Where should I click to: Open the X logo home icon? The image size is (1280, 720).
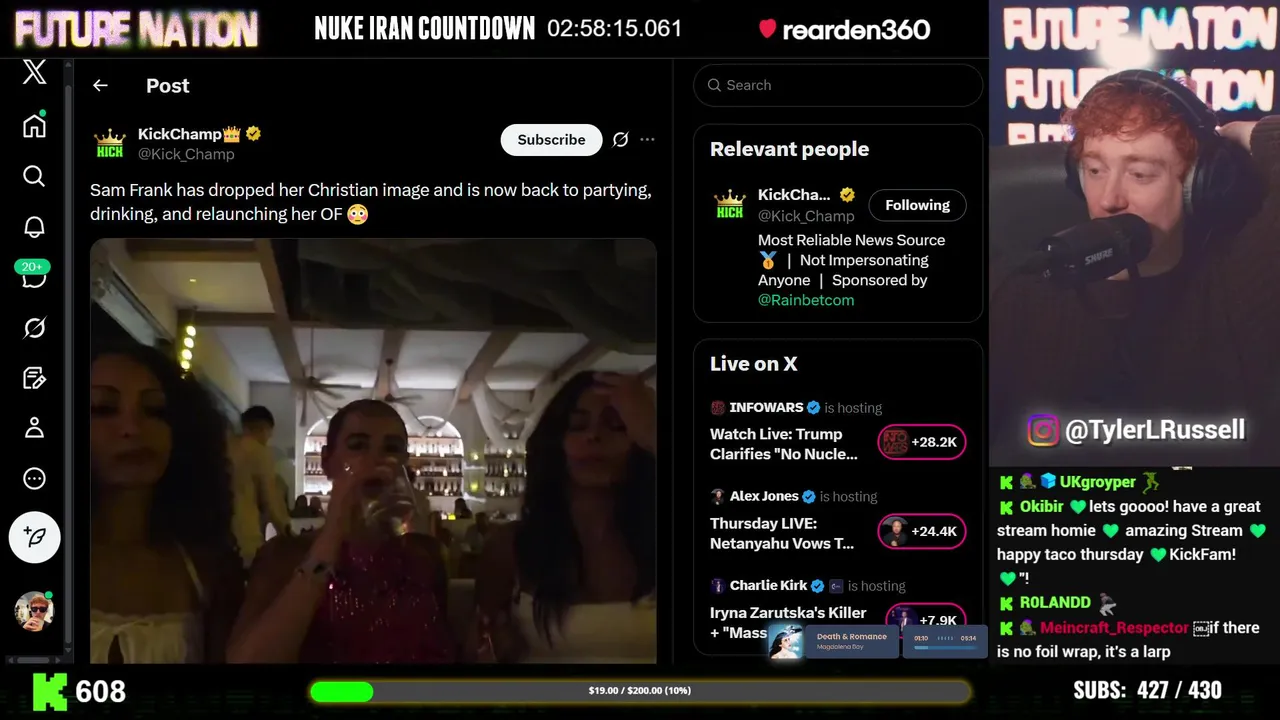(x=34, y=72)
